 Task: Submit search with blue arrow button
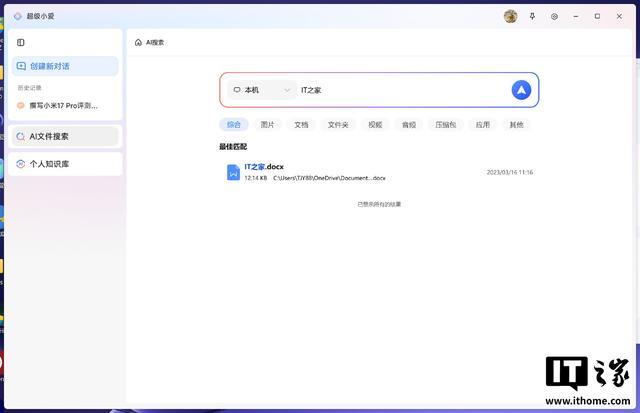(x=521, y=90)
